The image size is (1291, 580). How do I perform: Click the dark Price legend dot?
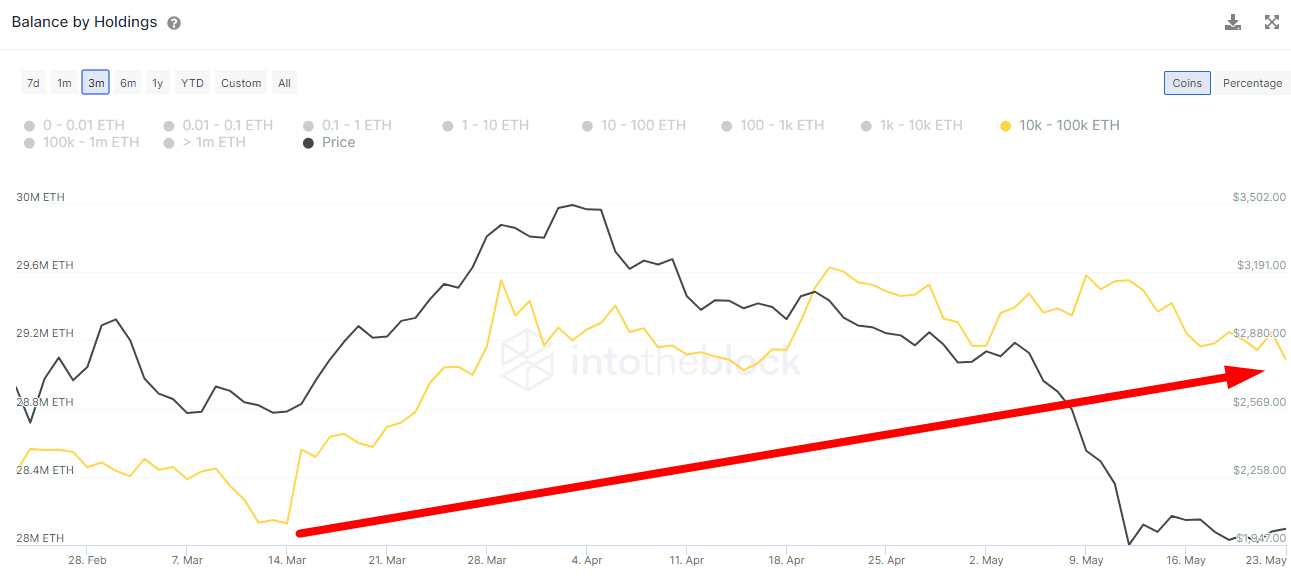[309, 142]
